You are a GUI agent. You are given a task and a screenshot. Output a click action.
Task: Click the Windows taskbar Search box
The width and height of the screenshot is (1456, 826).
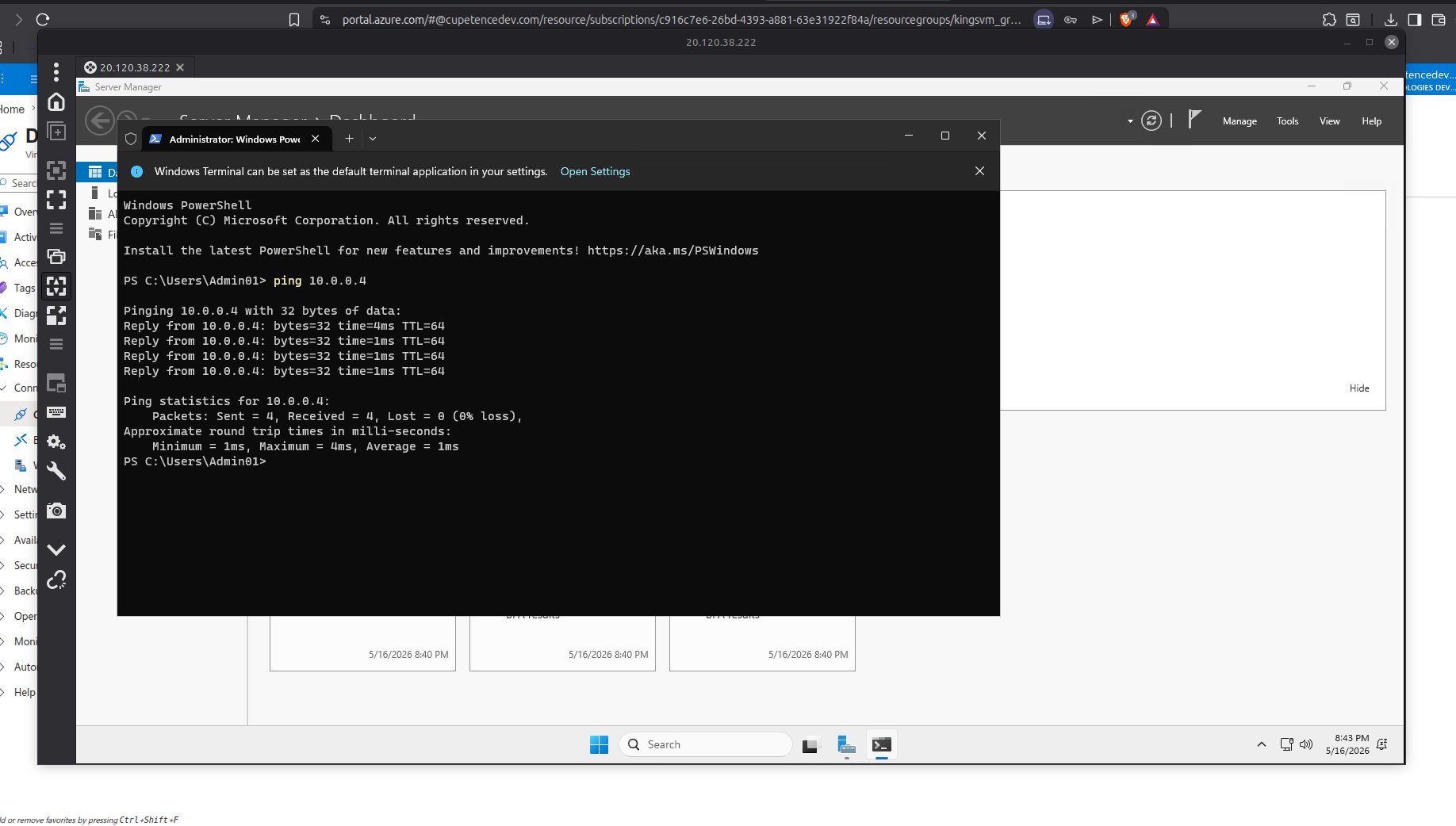[705, 744]
